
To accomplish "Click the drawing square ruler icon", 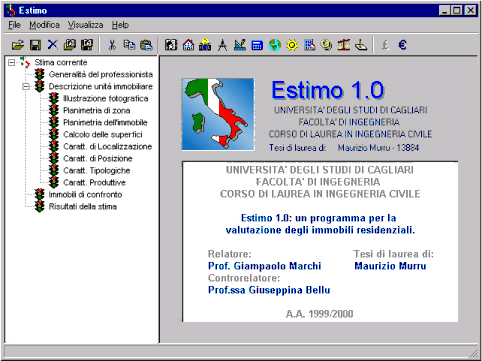I will tap(240, 45).
